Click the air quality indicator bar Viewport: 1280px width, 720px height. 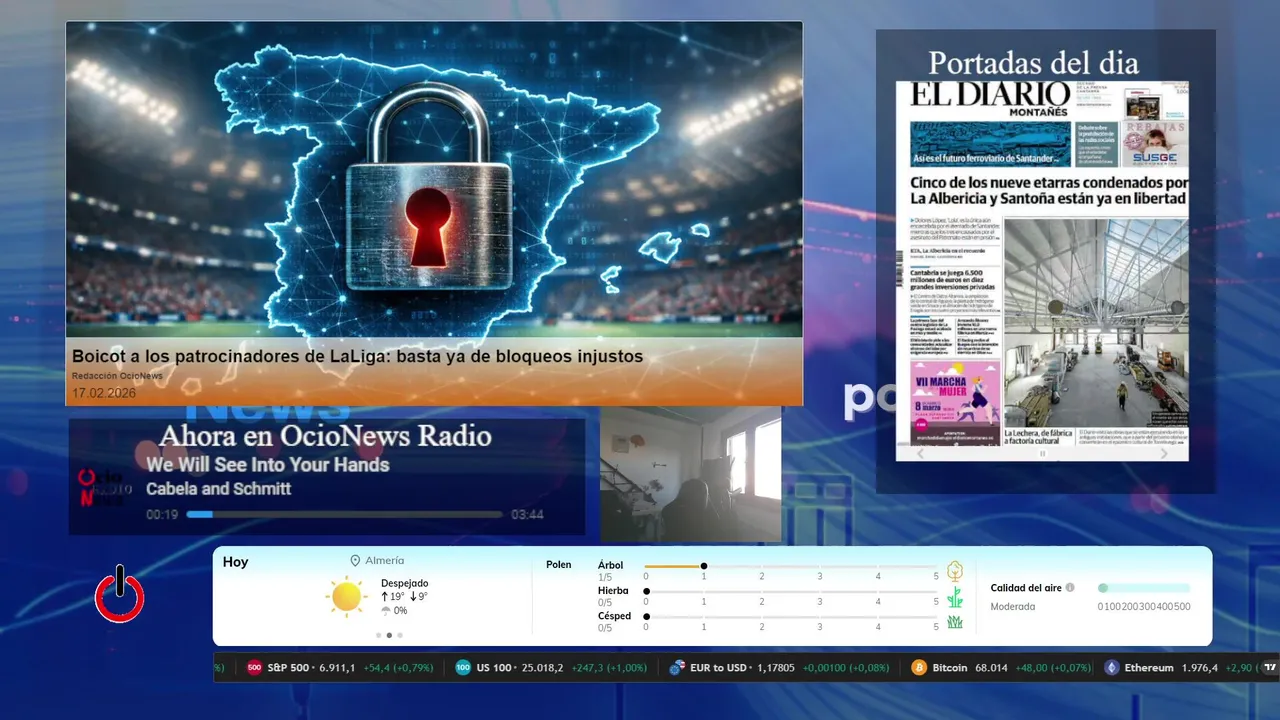(x=1144, y=588)
